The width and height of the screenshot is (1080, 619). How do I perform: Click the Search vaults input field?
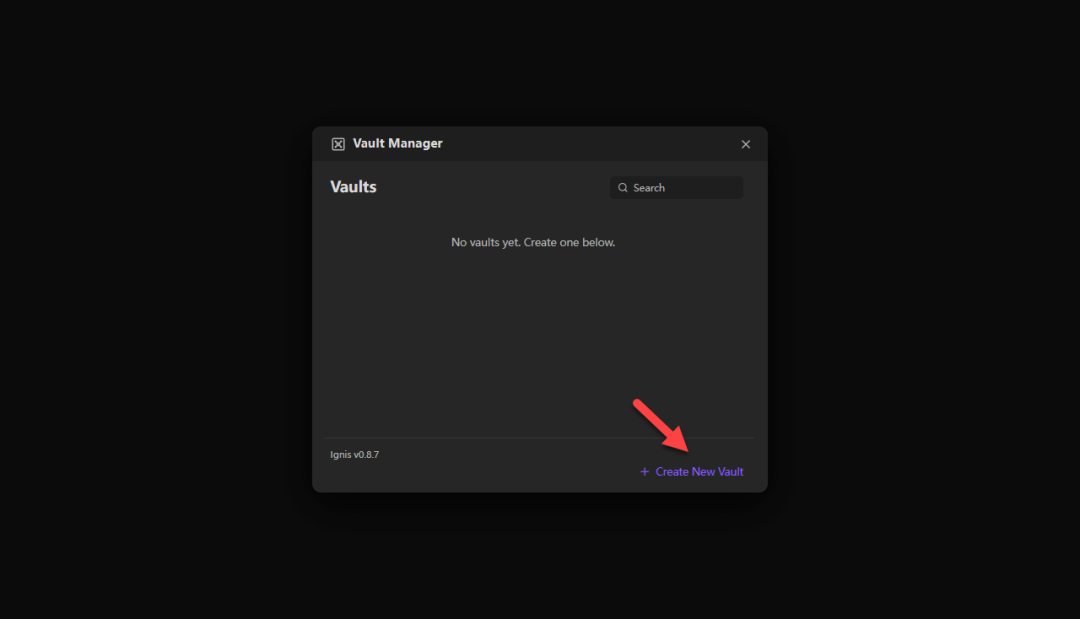point(676,187)
